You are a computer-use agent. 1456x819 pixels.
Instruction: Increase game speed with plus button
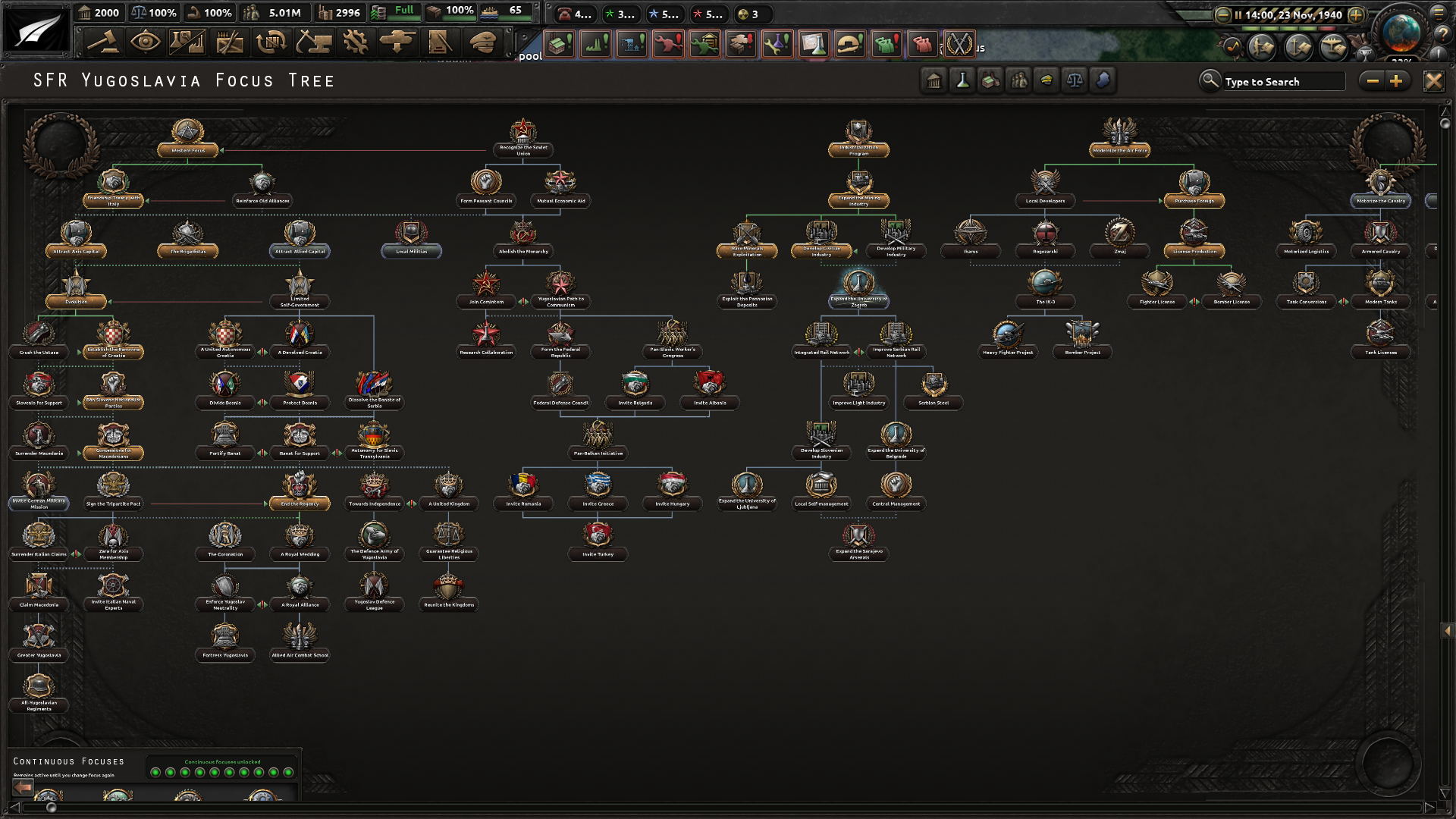[x=1357, y=14]
